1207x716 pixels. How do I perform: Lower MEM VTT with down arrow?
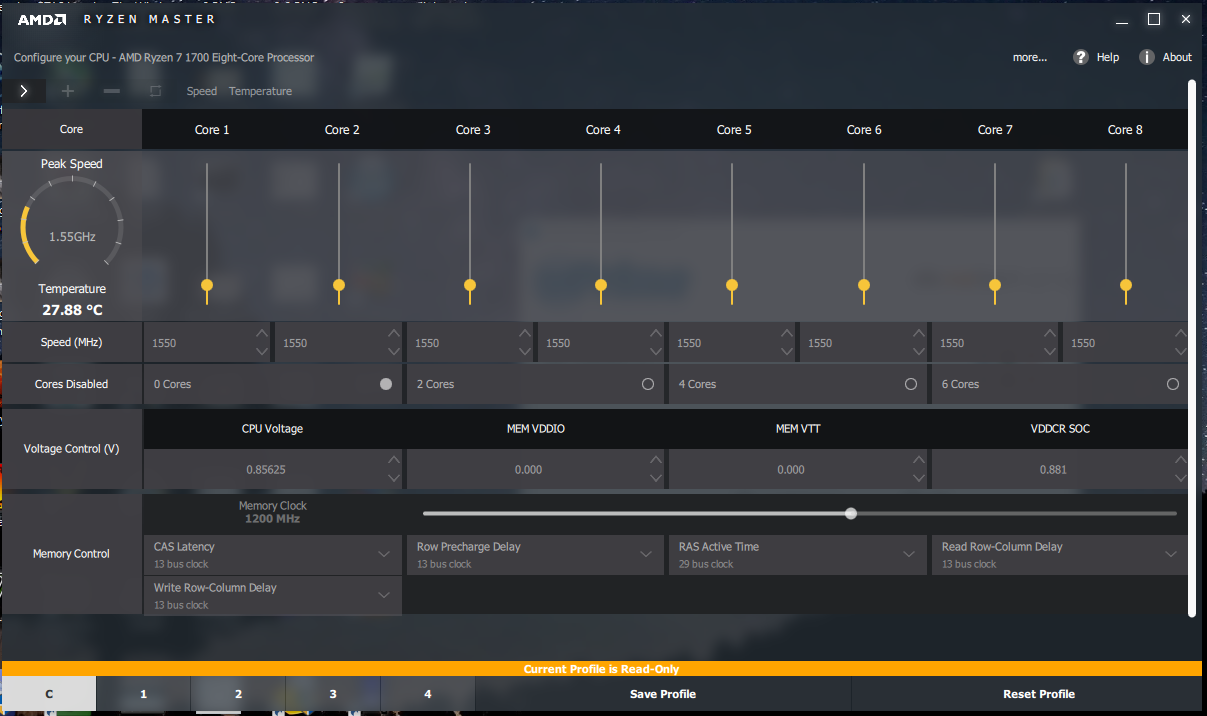tap(918, 478)
